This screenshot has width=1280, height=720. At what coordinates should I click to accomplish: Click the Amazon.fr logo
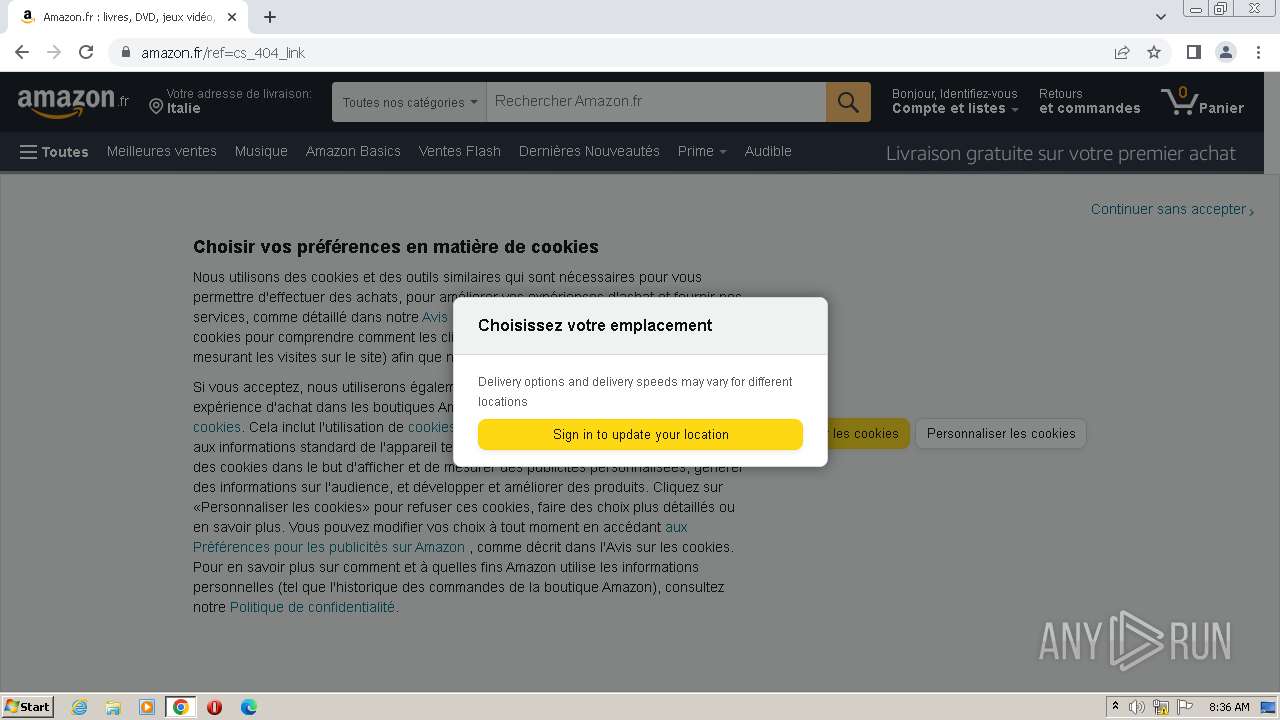click(73, 102)
